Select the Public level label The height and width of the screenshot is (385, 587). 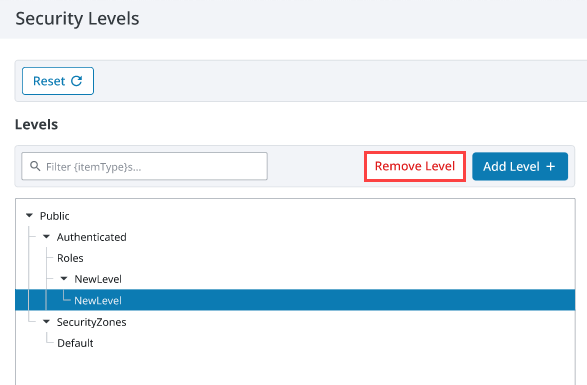(x=55, y=216)
